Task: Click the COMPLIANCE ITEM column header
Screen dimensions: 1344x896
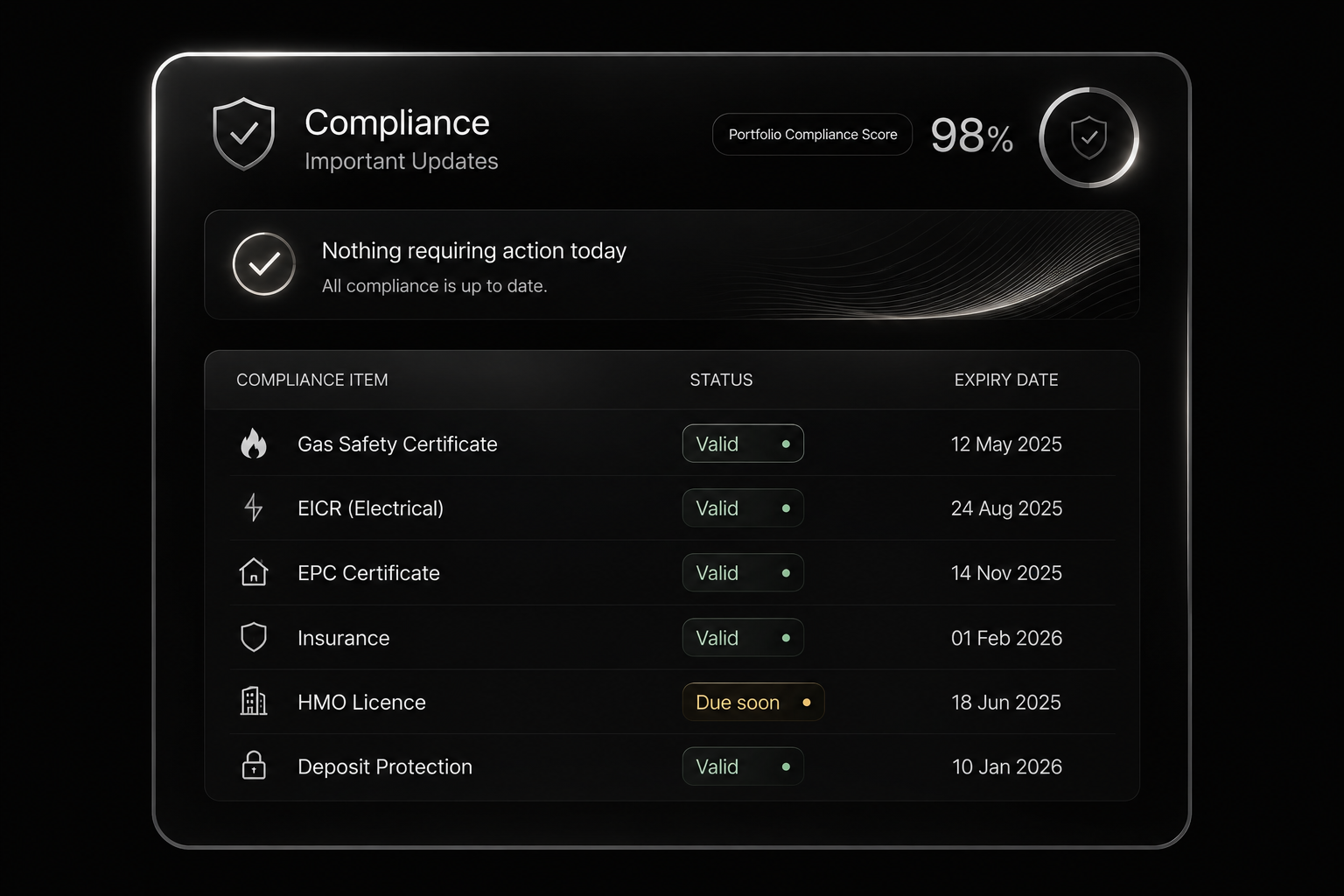Action: click(x=312, y=380)
